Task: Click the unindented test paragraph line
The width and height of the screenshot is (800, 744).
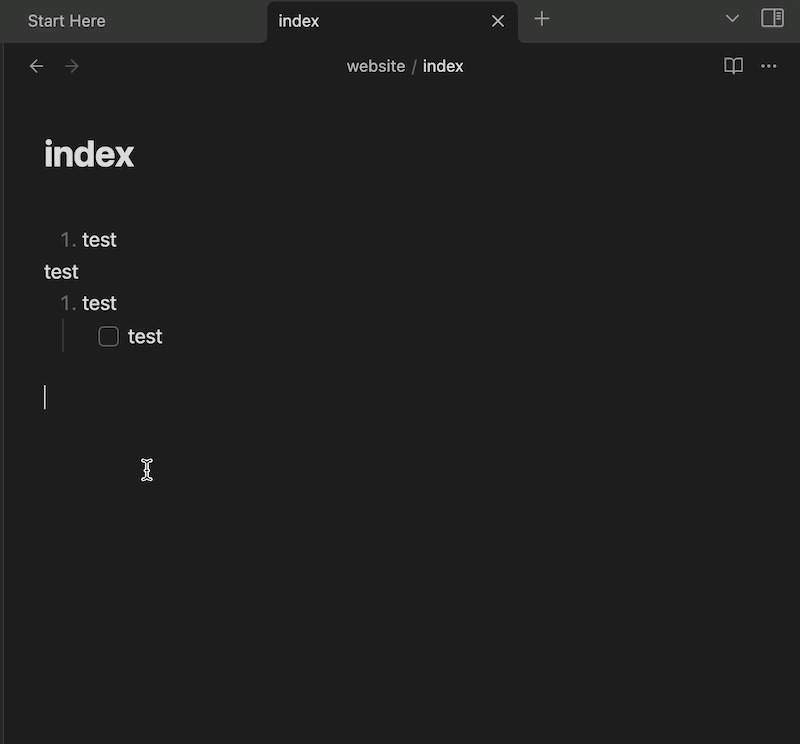Action: (61, 272)
